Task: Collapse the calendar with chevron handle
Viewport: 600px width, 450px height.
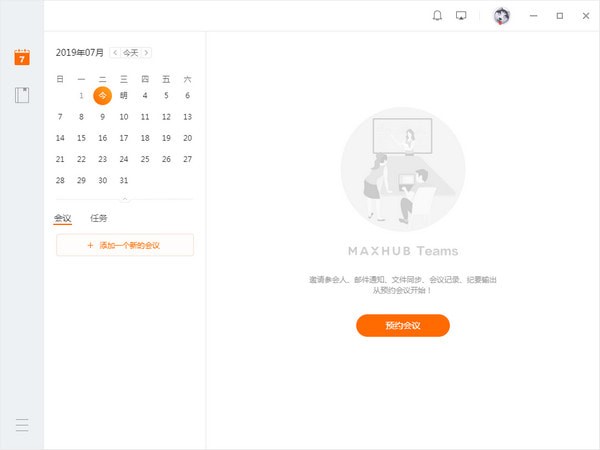Action: click(x=125, y=199)
